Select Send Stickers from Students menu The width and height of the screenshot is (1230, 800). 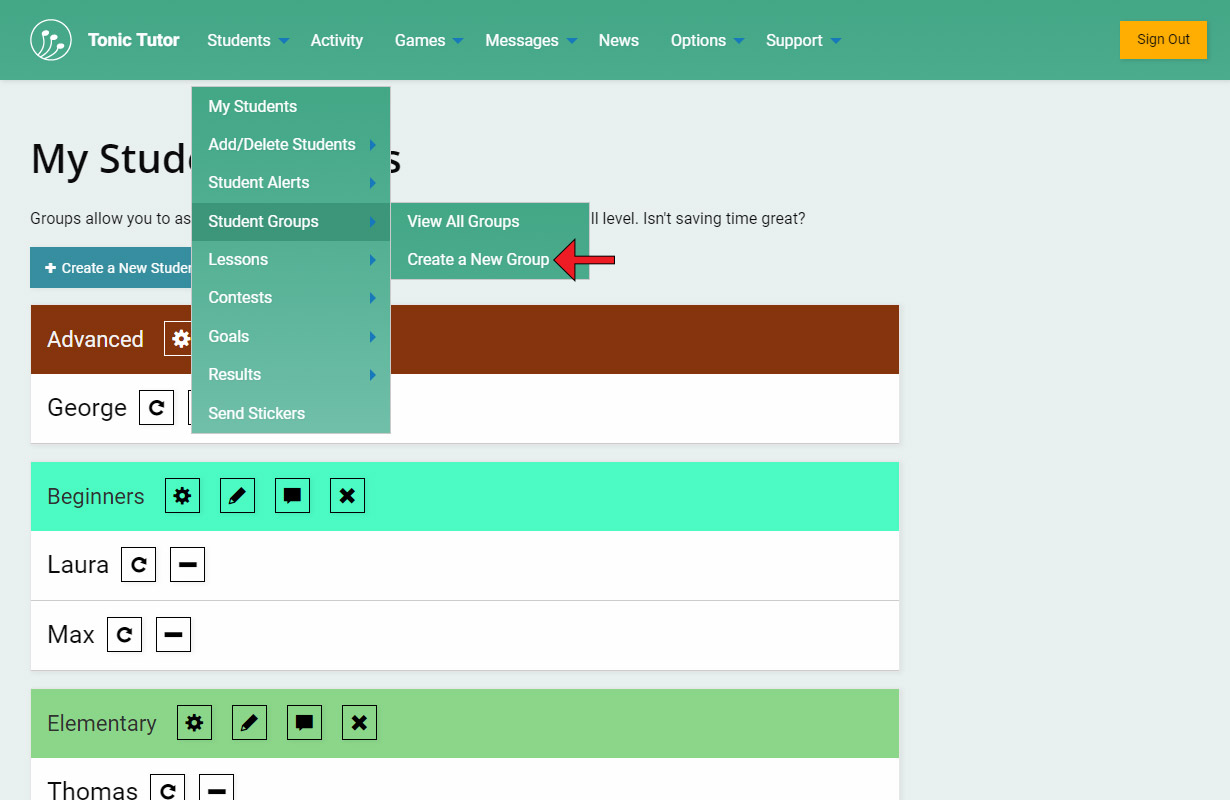pos(256,414)
